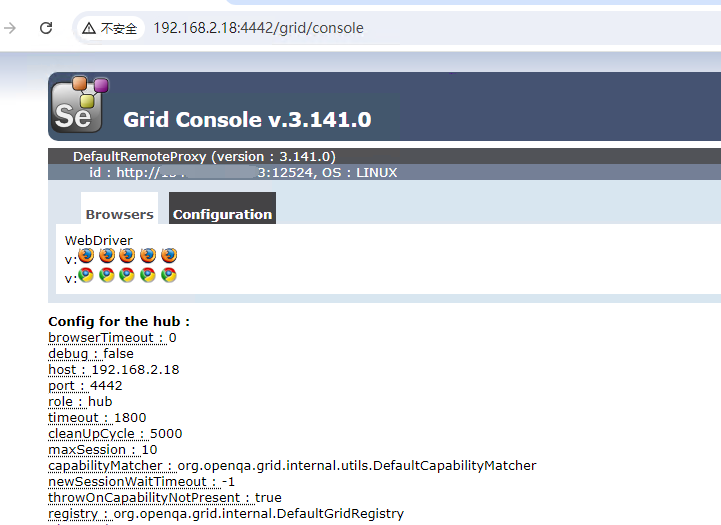
Task: Click the port : 4442 entry
Action: [85, 386]
